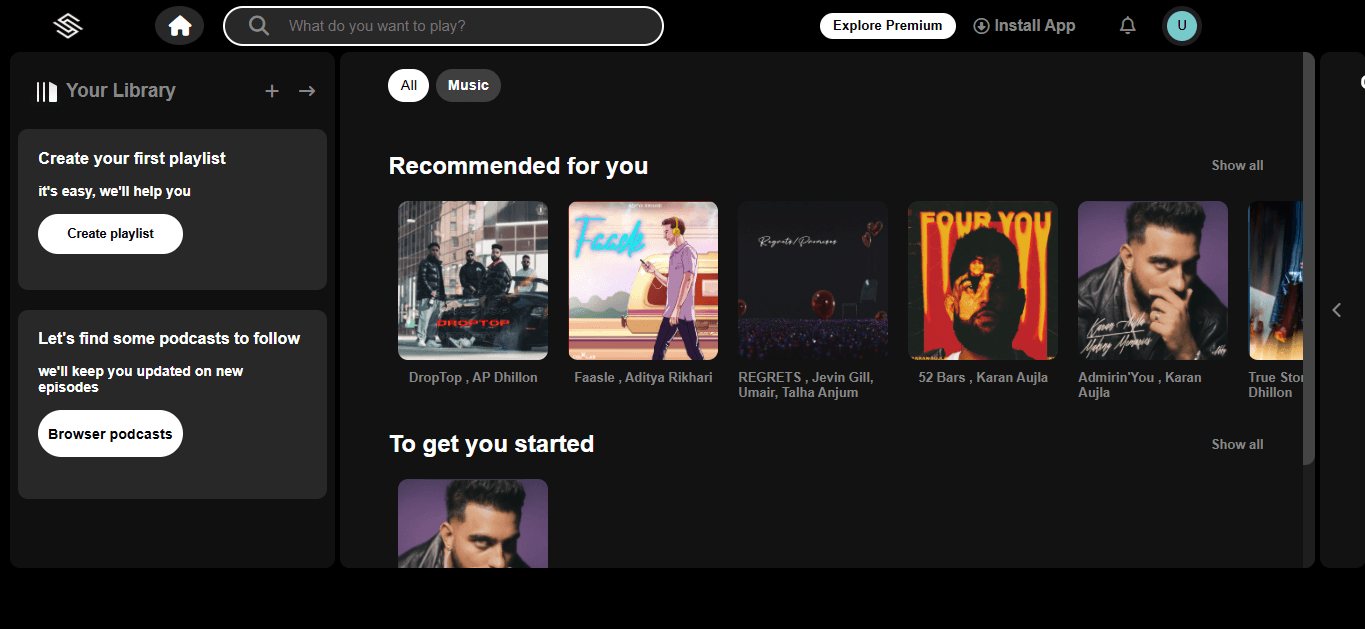Image resolution: width=1365 pixels, height=629 pixels.
Task: Switch to the Music filter tab
Action: tap(468, 85)
